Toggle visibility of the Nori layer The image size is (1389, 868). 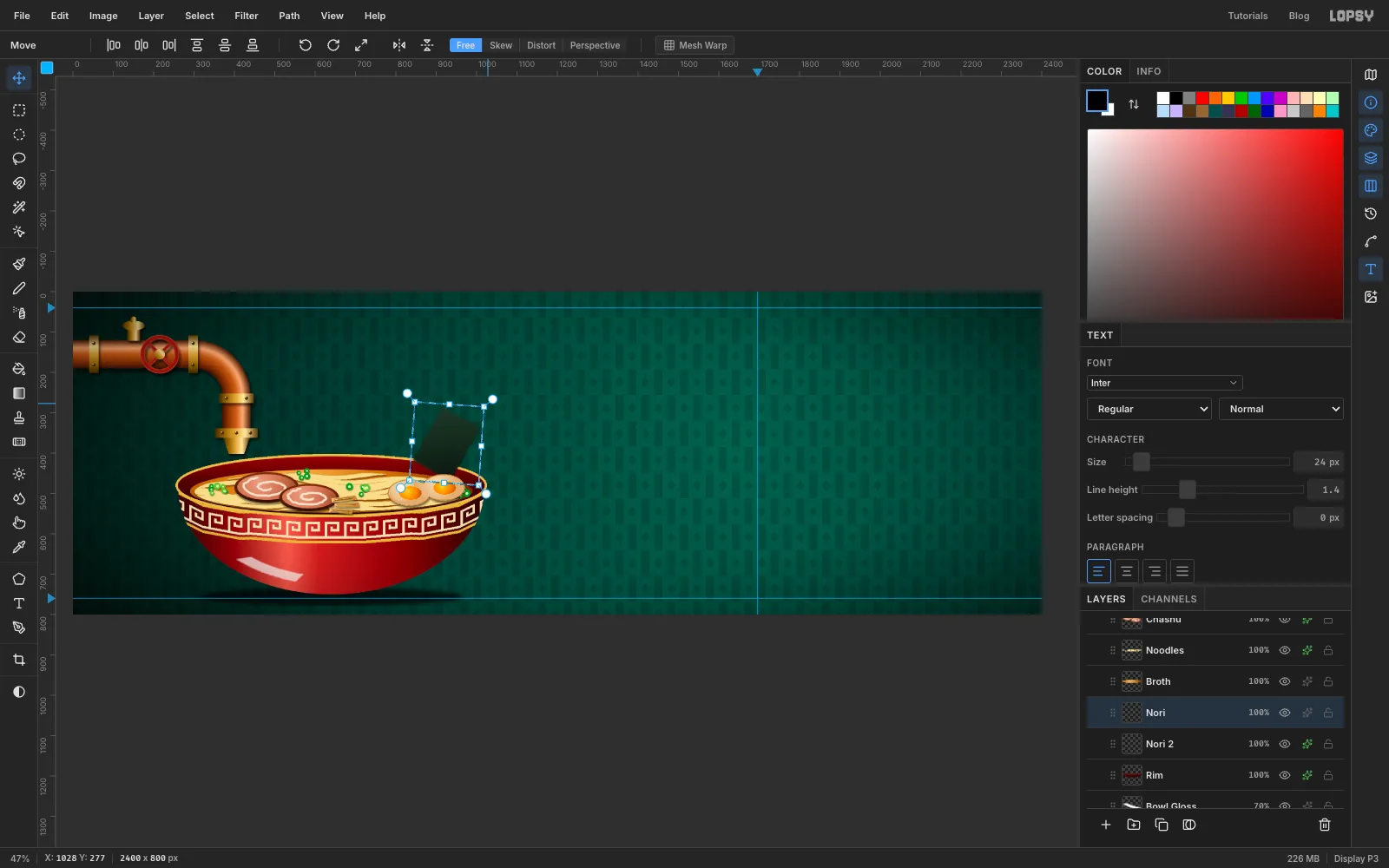(1285, 713)
